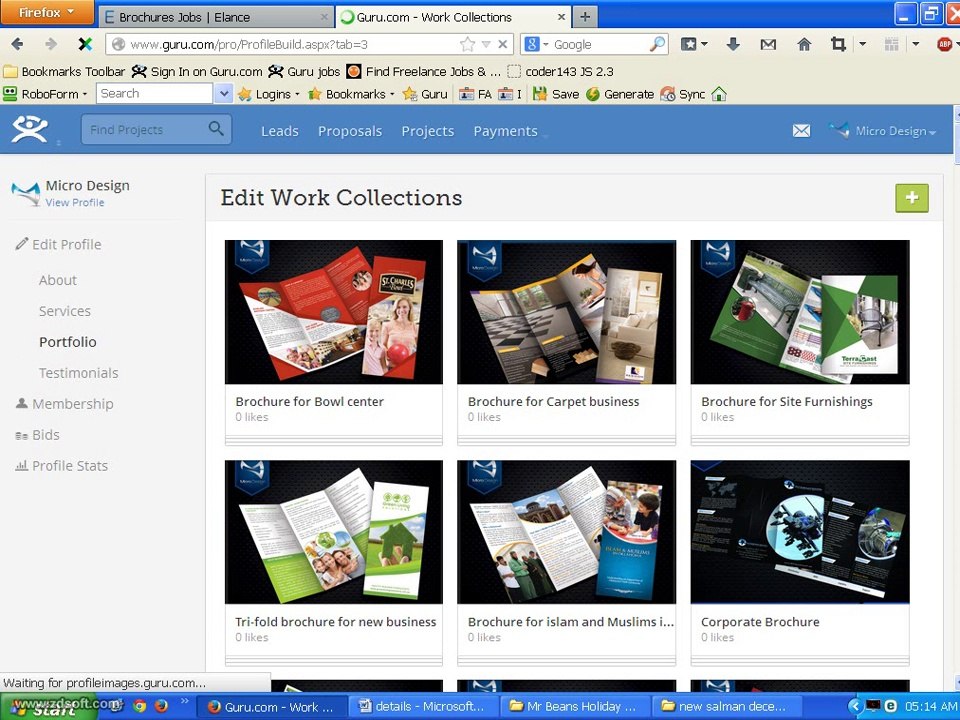The image size is (960, 720).
Task: Open the Guru jobs bookmark
Action: (x=304, y=72)
